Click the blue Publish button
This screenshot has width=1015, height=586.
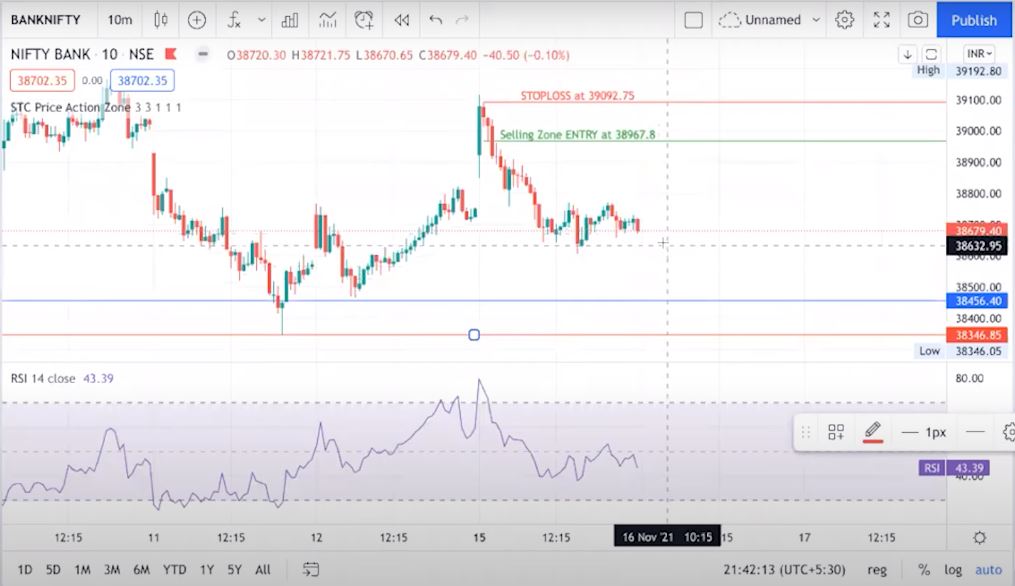[974, 19]
